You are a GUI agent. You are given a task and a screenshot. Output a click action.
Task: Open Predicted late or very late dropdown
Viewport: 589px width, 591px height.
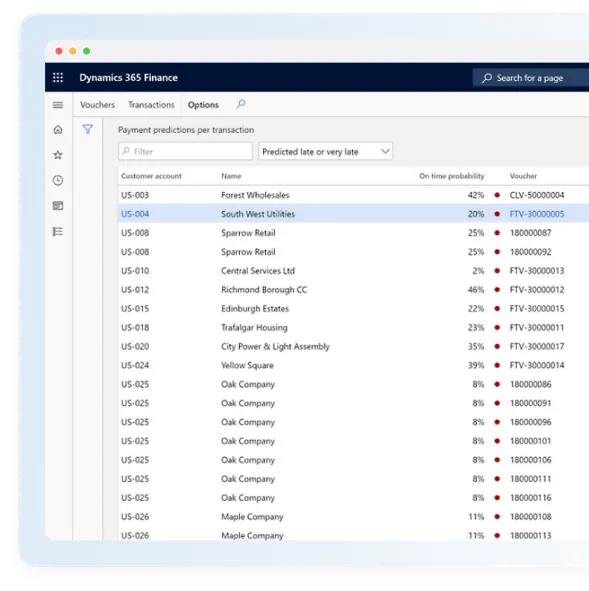point(326,152)
